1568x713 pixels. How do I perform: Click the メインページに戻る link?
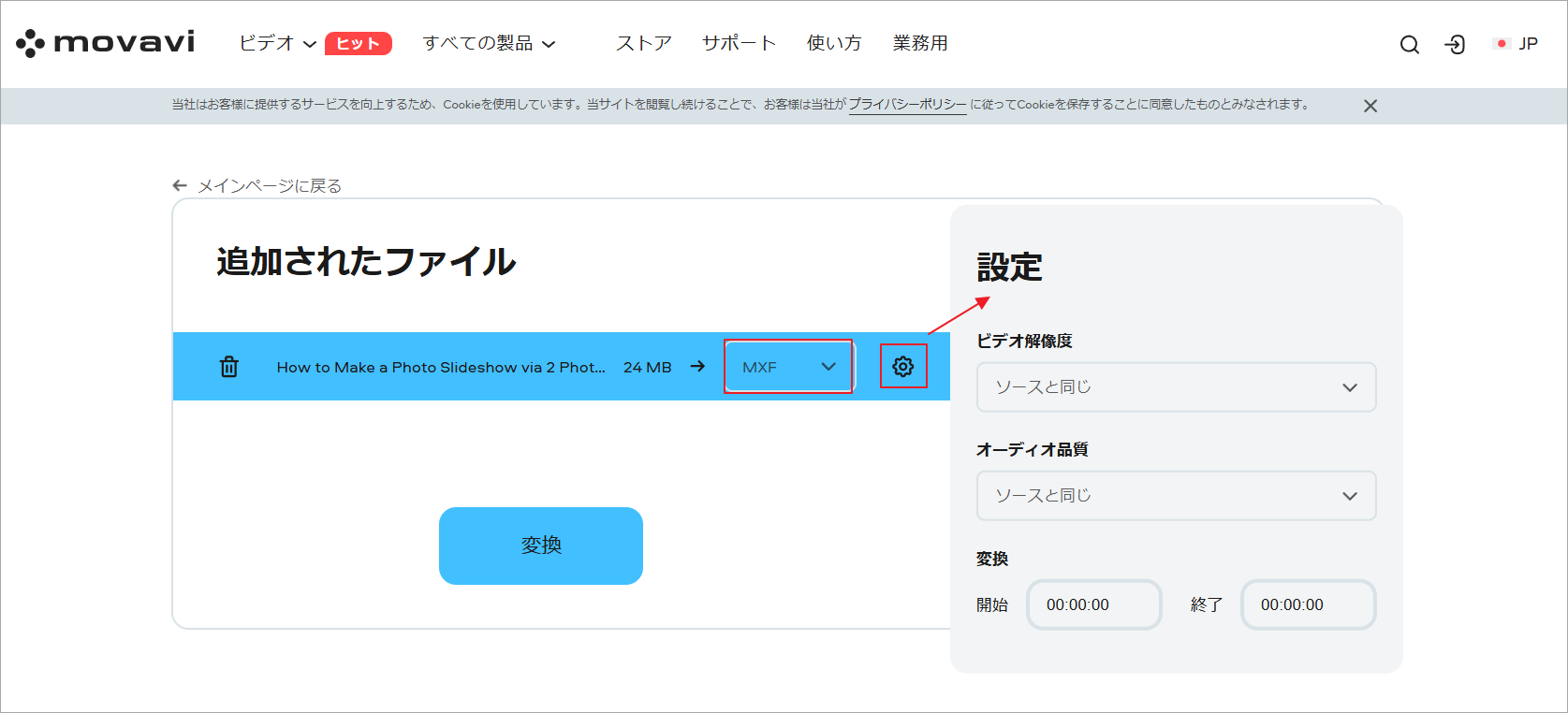[270, 185]
